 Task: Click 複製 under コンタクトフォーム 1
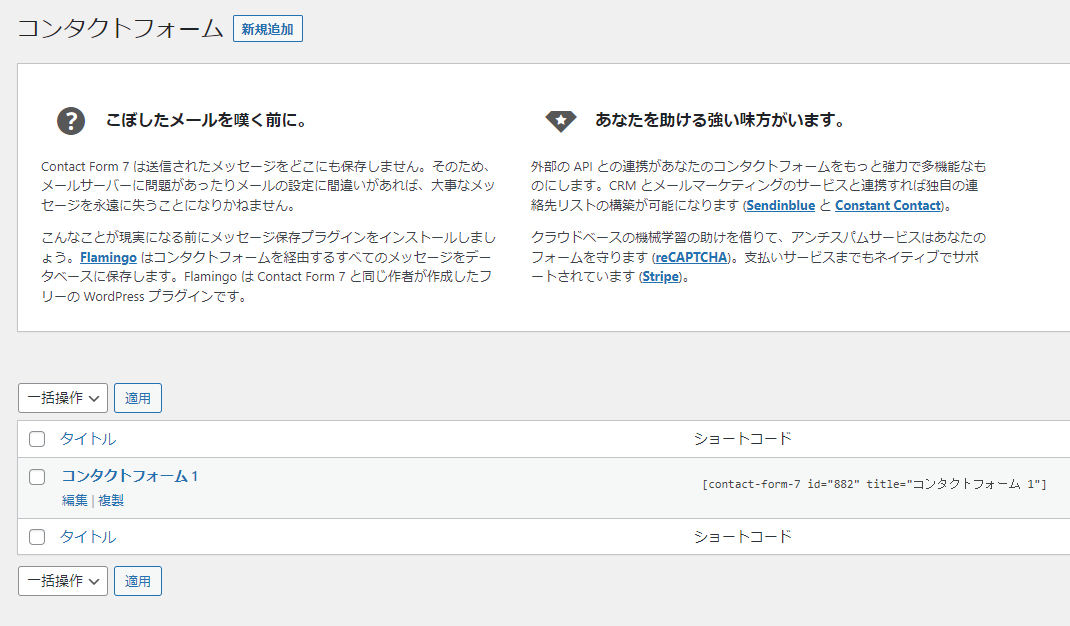[x=111, y=500]
